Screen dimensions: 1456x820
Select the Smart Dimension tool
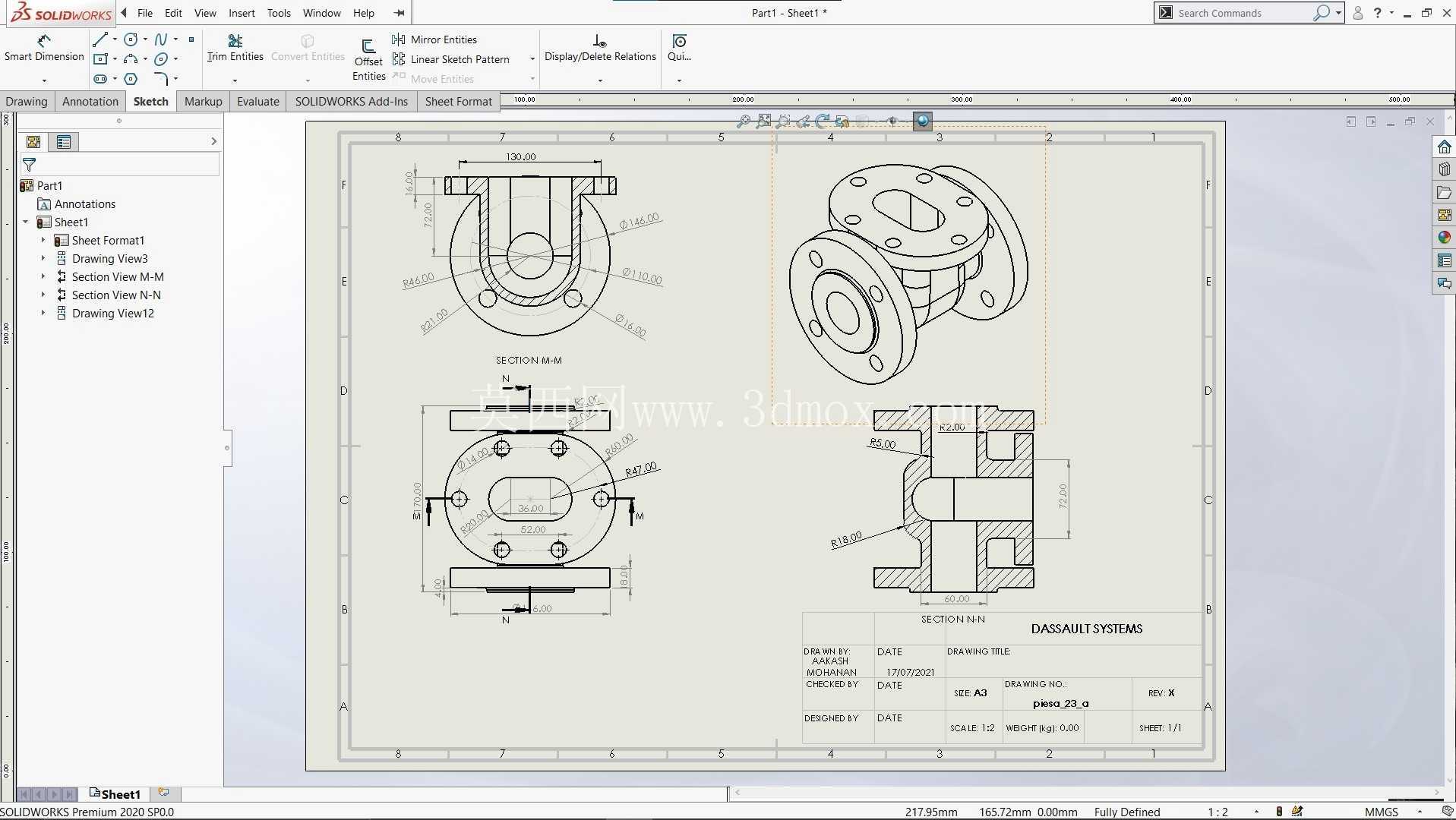(44, 47)
